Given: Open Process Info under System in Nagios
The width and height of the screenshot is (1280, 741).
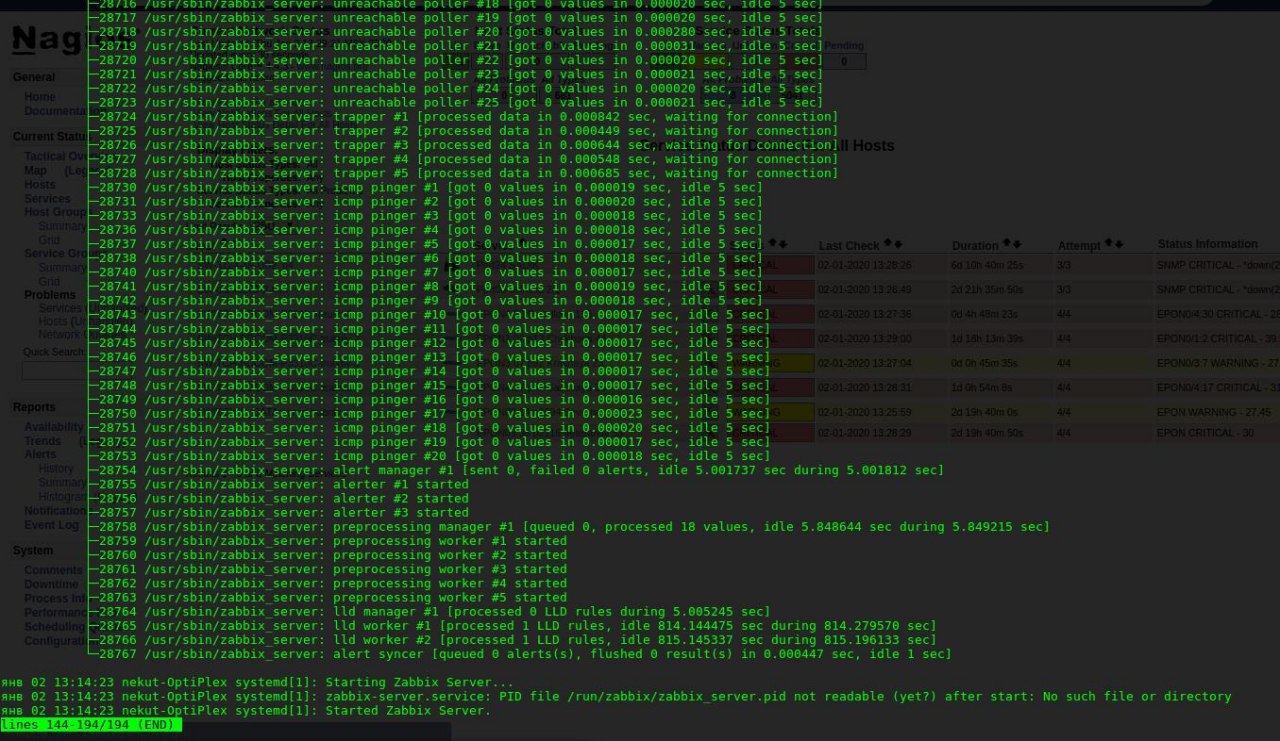Looking at the screenshot, I should (56, 599).
